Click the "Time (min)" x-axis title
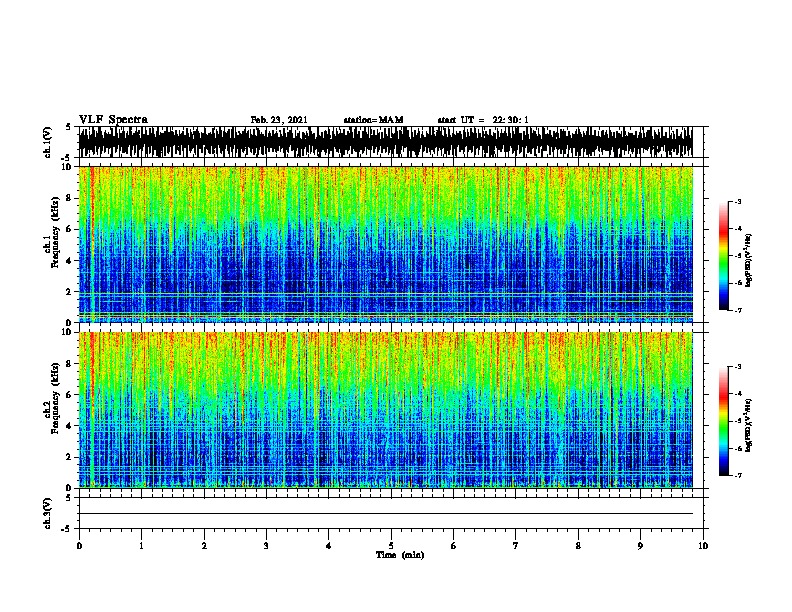 (400, 555)
